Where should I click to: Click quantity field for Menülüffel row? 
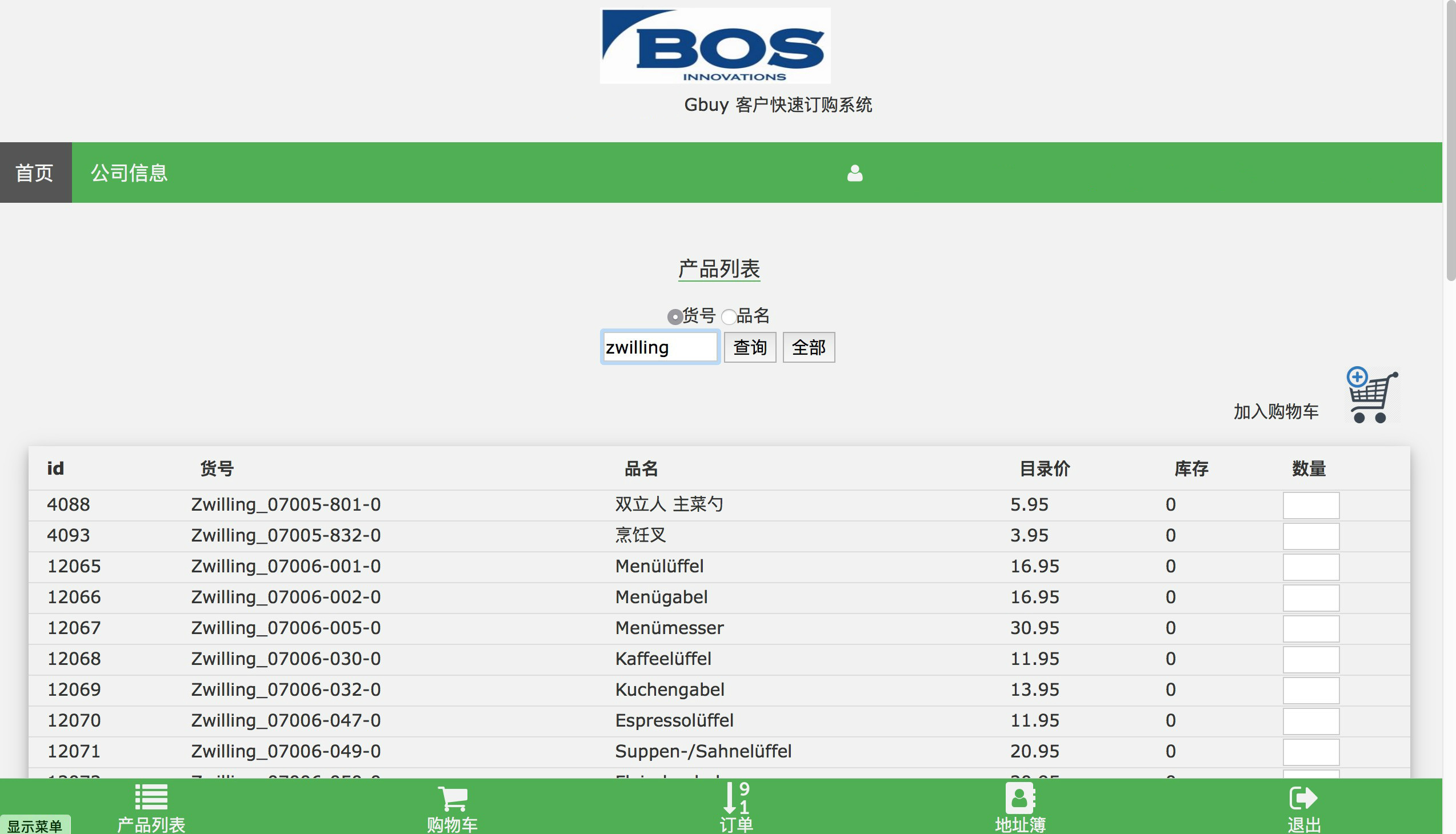(1310, 567)
